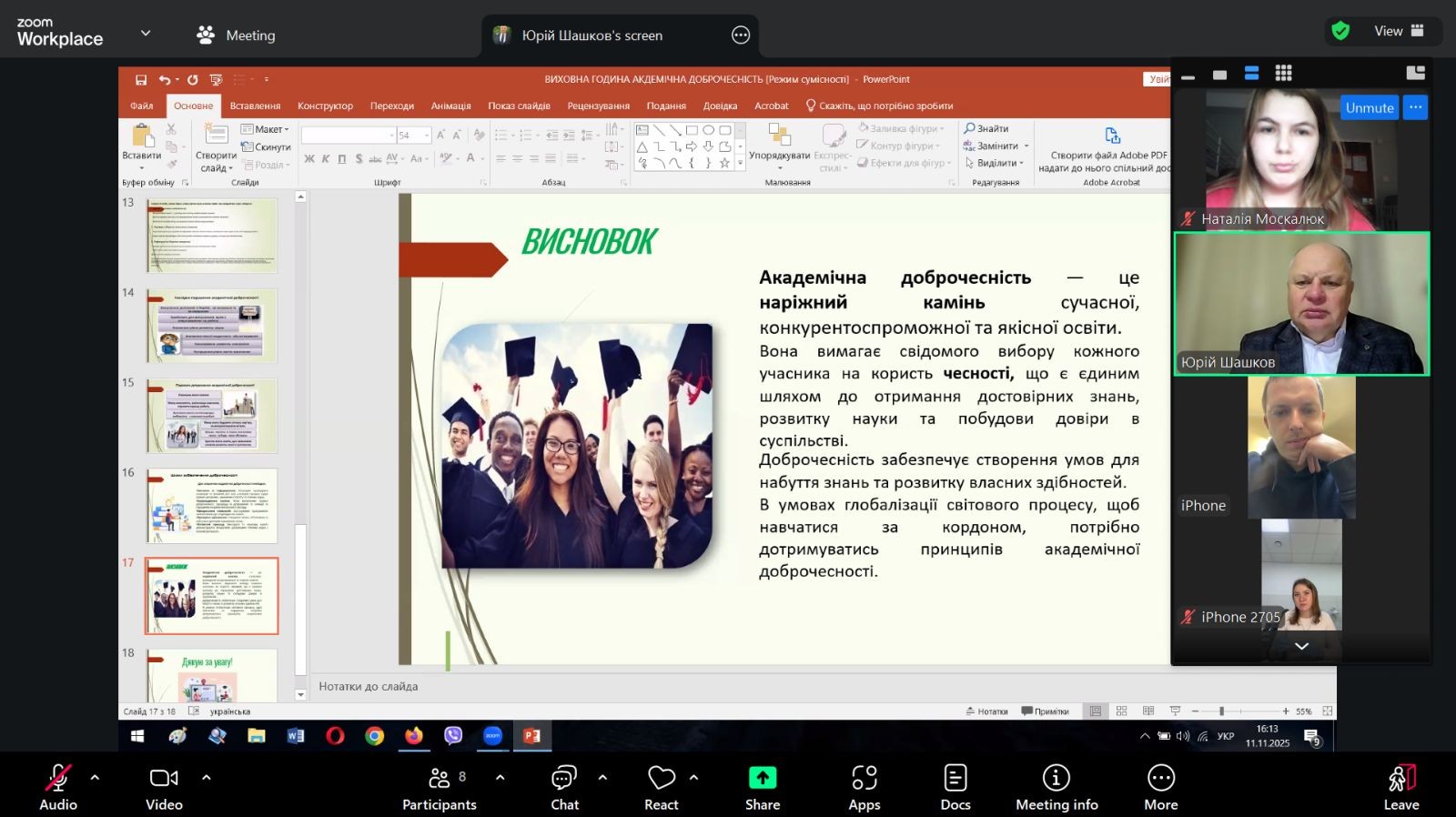Open the Chat panel
Viewport: 1456px width, 817px height.
[564, 787]
